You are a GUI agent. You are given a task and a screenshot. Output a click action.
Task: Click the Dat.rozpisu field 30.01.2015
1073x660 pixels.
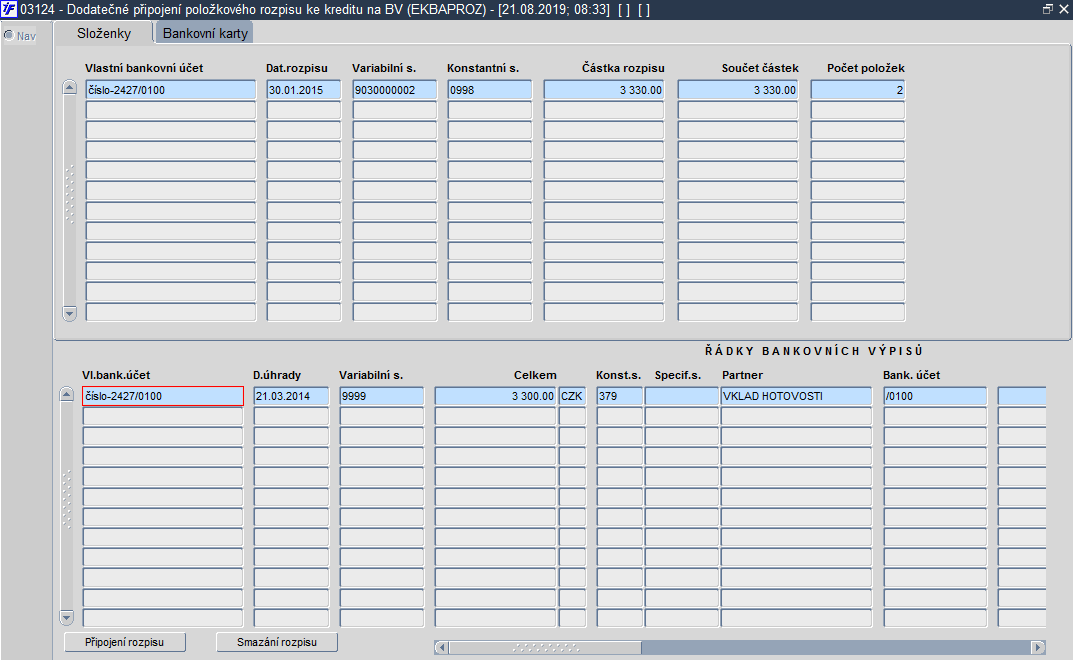click(x=303, y=90)
